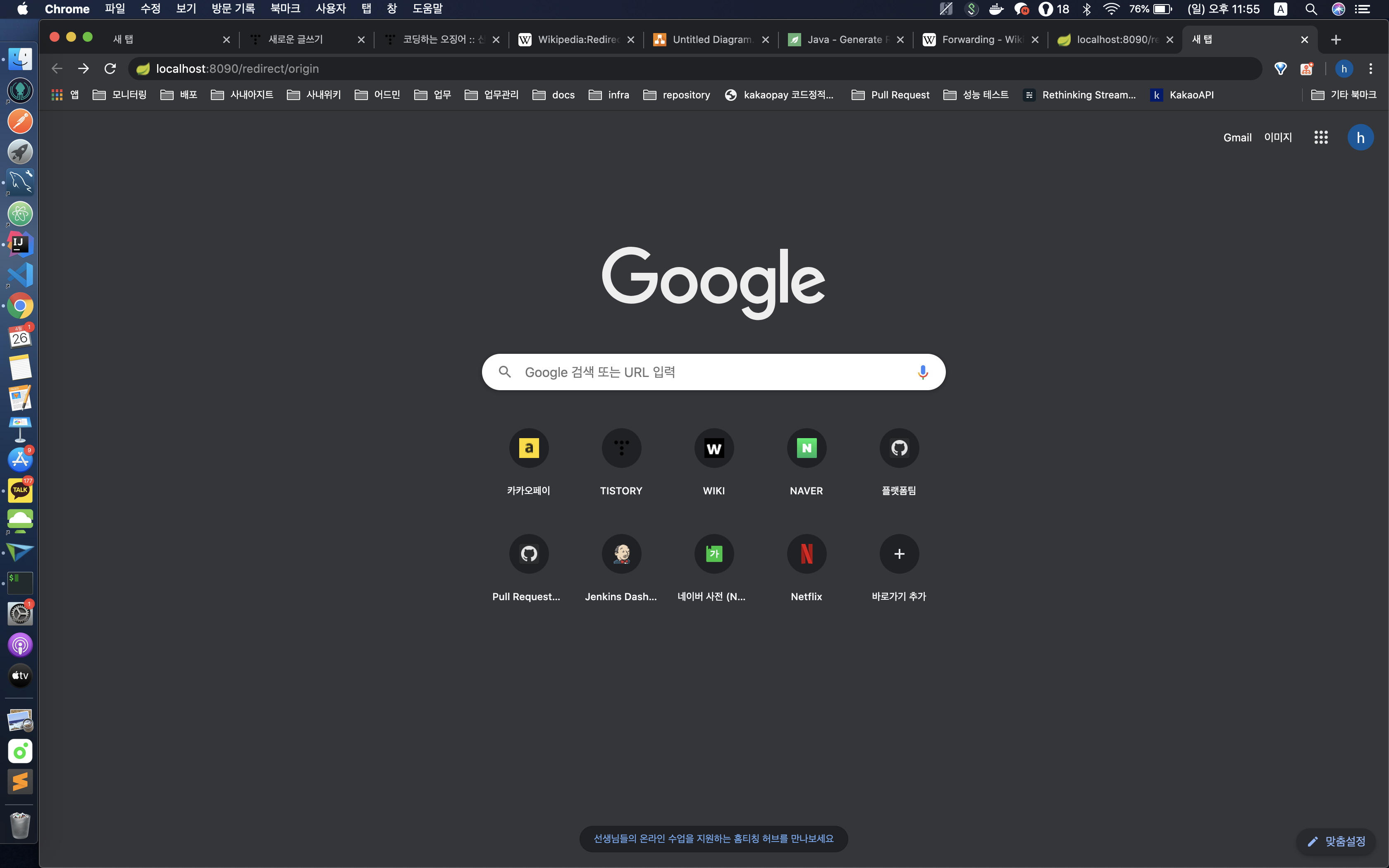Toggle the macOS input source indicator
Image resolution: width=1389 pixels, height=868 pixels.
click(x=1281, y=9)
